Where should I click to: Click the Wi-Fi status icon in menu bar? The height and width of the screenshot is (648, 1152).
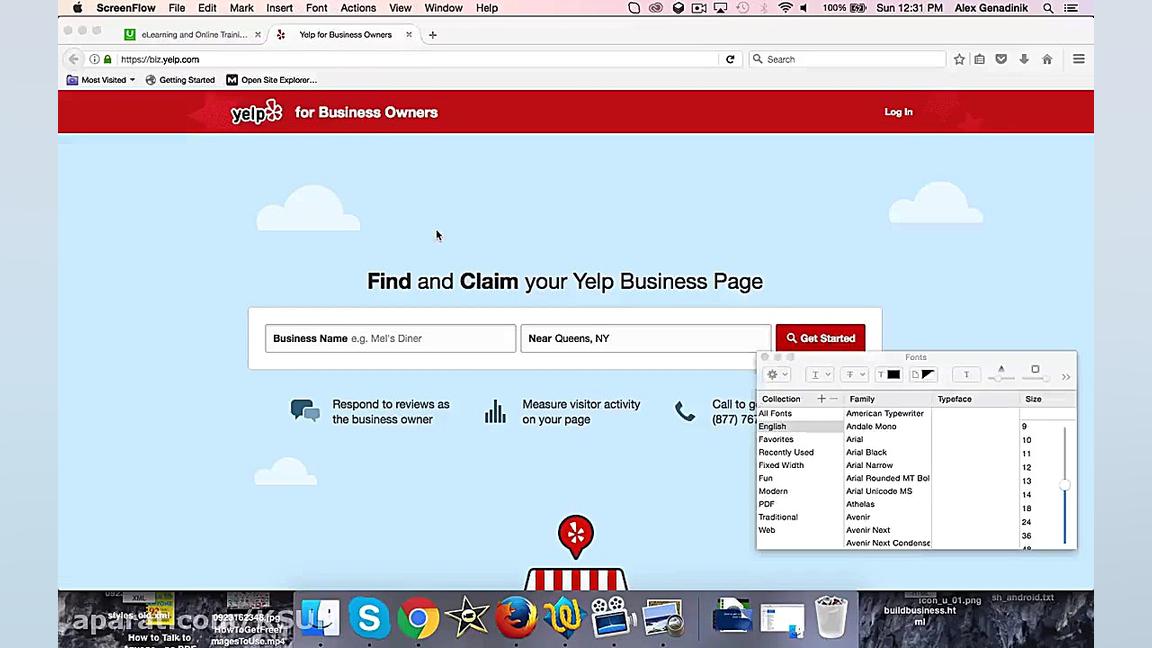tap(785, 8)
